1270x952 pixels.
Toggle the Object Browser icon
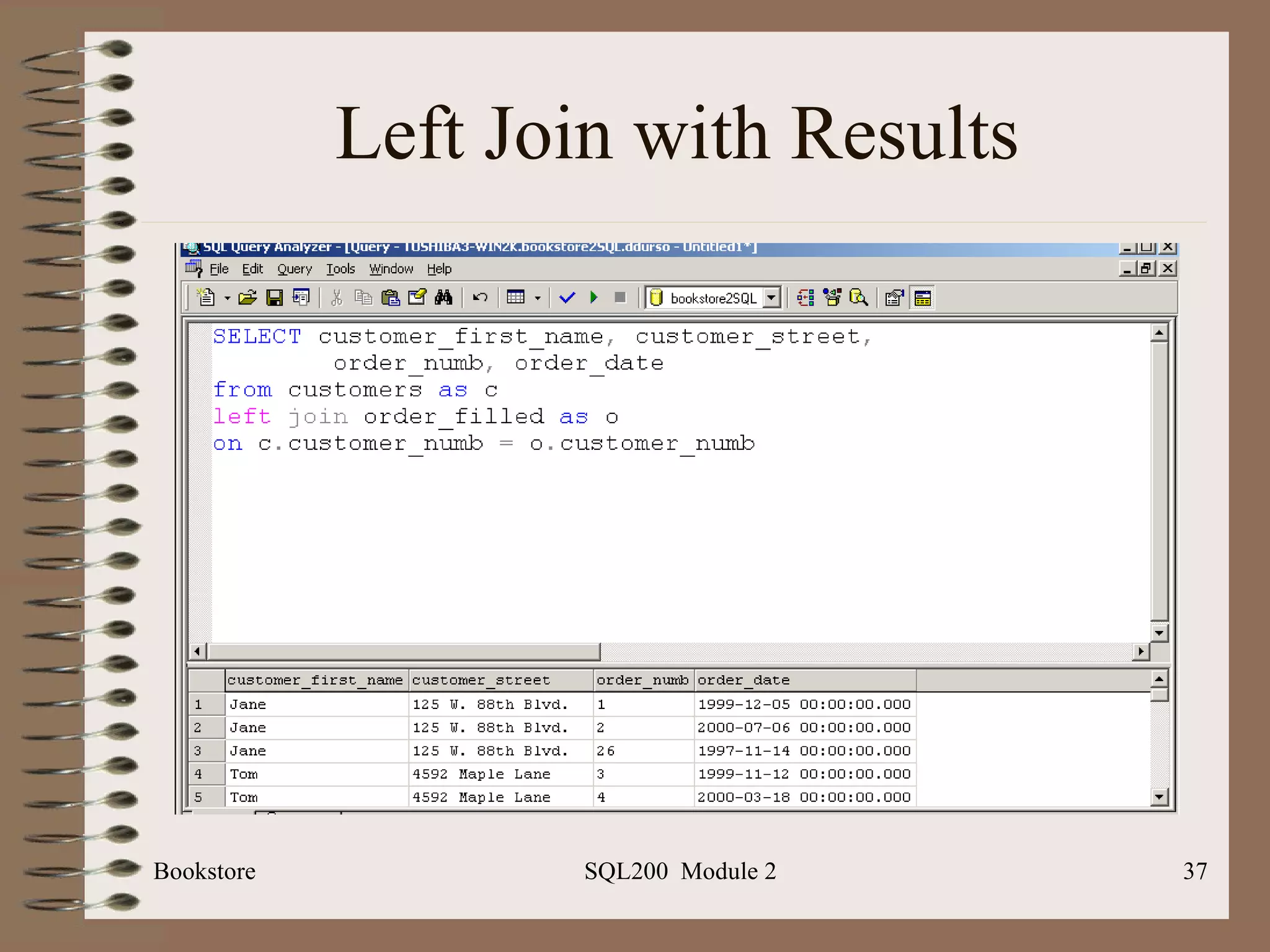pyautogui.click(x=832, y=298)
